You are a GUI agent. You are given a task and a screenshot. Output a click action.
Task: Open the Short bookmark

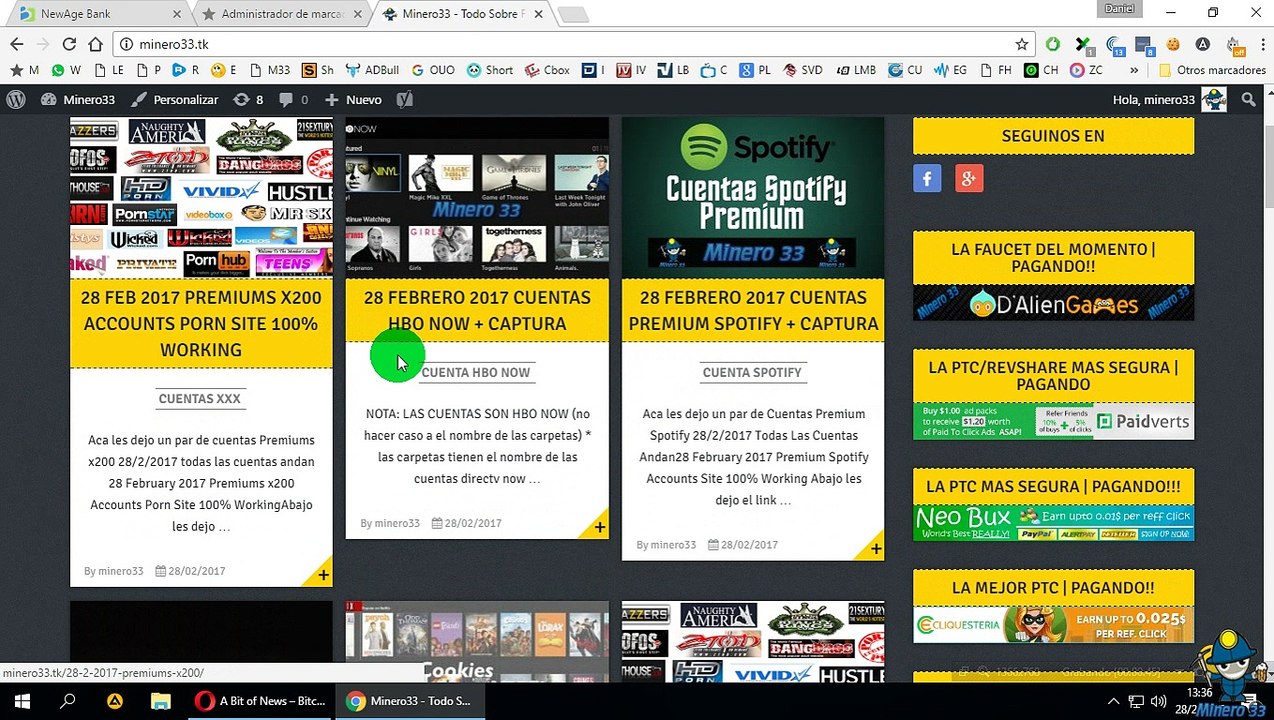point(489,70)
